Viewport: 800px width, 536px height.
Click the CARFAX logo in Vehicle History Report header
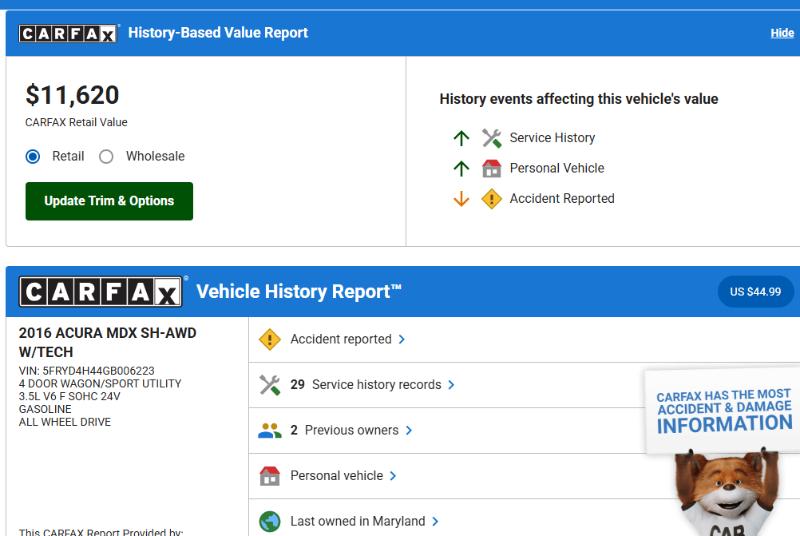[x=101, y=292]
